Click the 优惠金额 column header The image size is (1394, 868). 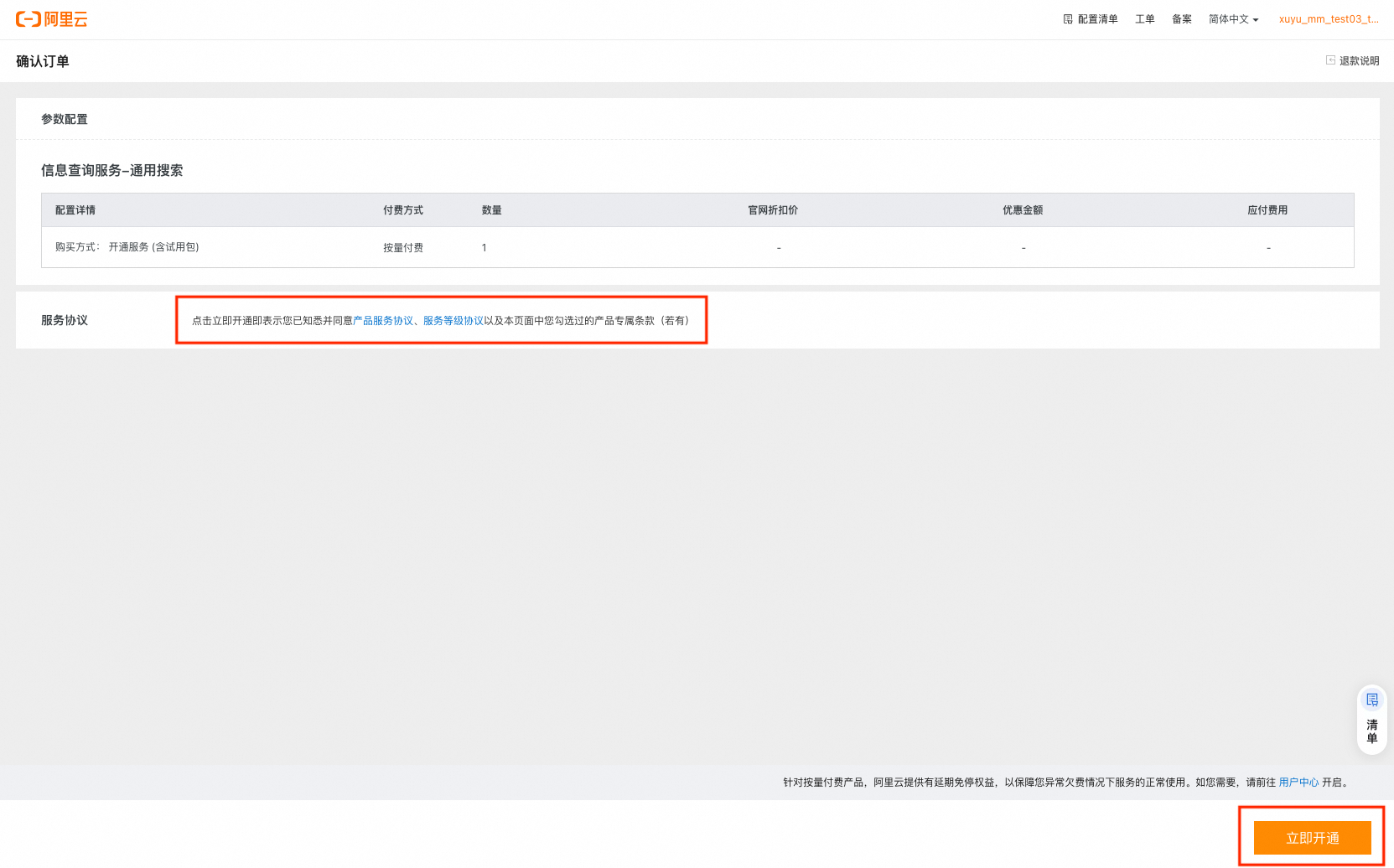(x=1023, y=210)
